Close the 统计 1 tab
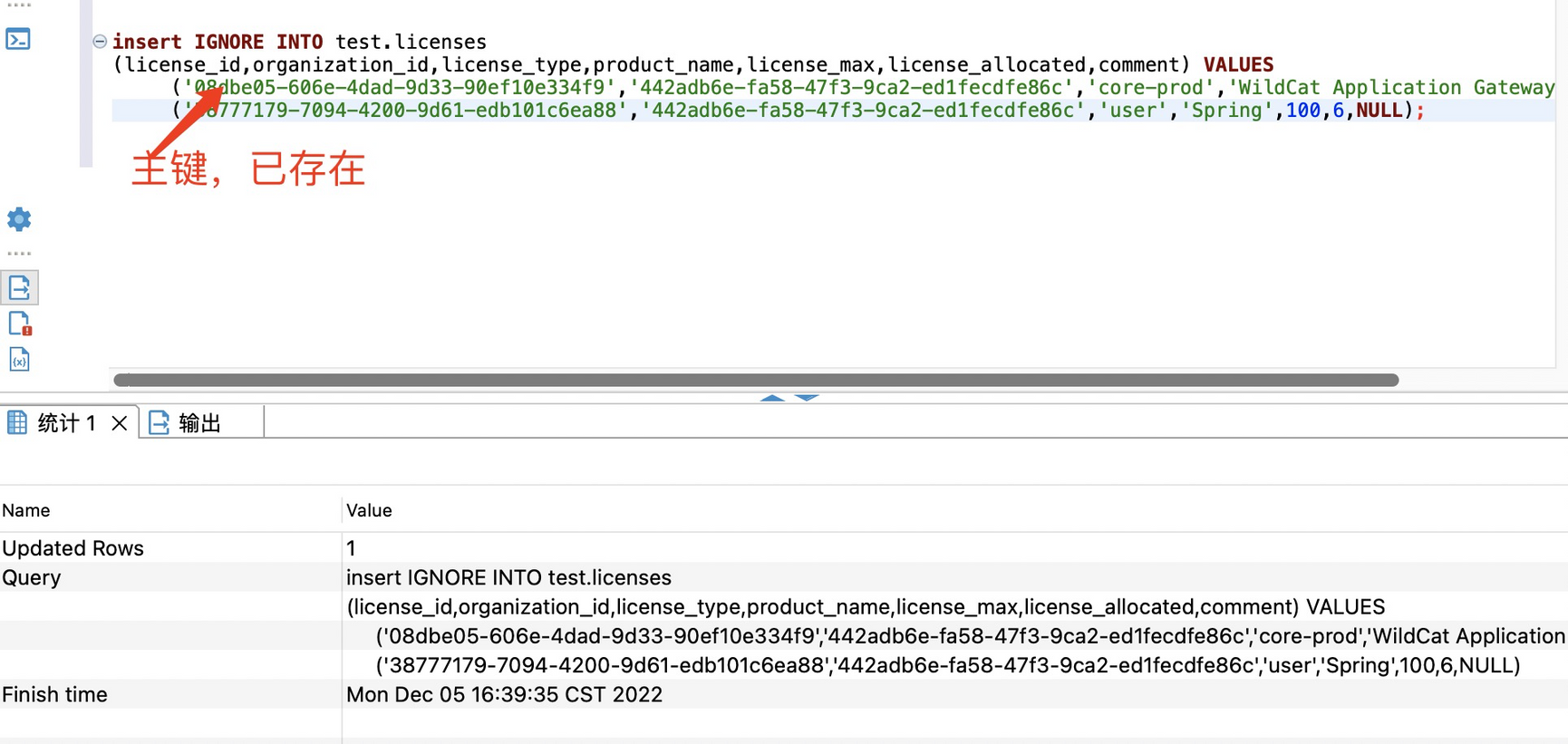Screen dimensions: 1568x744 119,423
